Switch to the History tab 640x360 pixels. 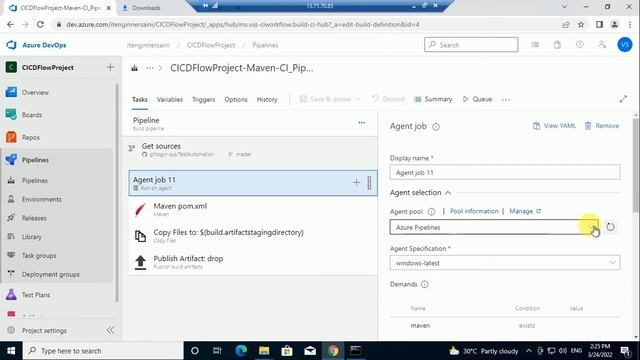click(x=267, y=99)
